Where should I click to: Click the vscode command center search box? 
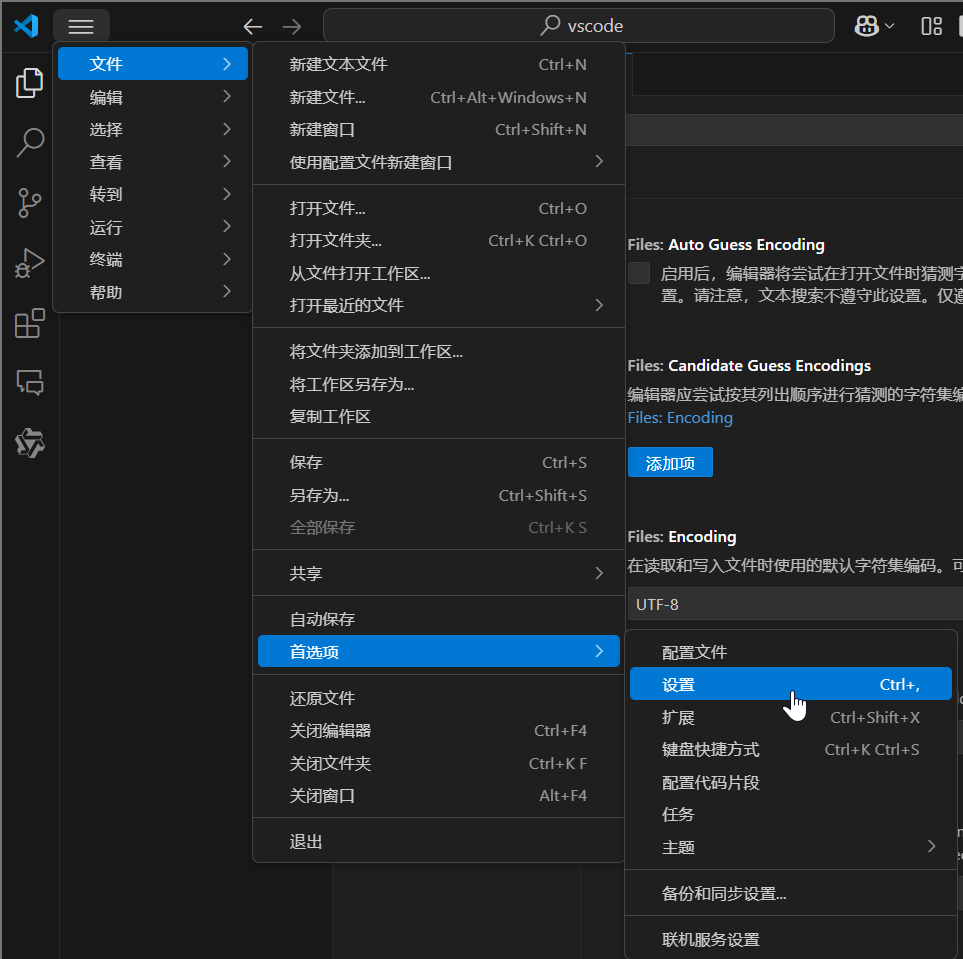tap(579, 26)
